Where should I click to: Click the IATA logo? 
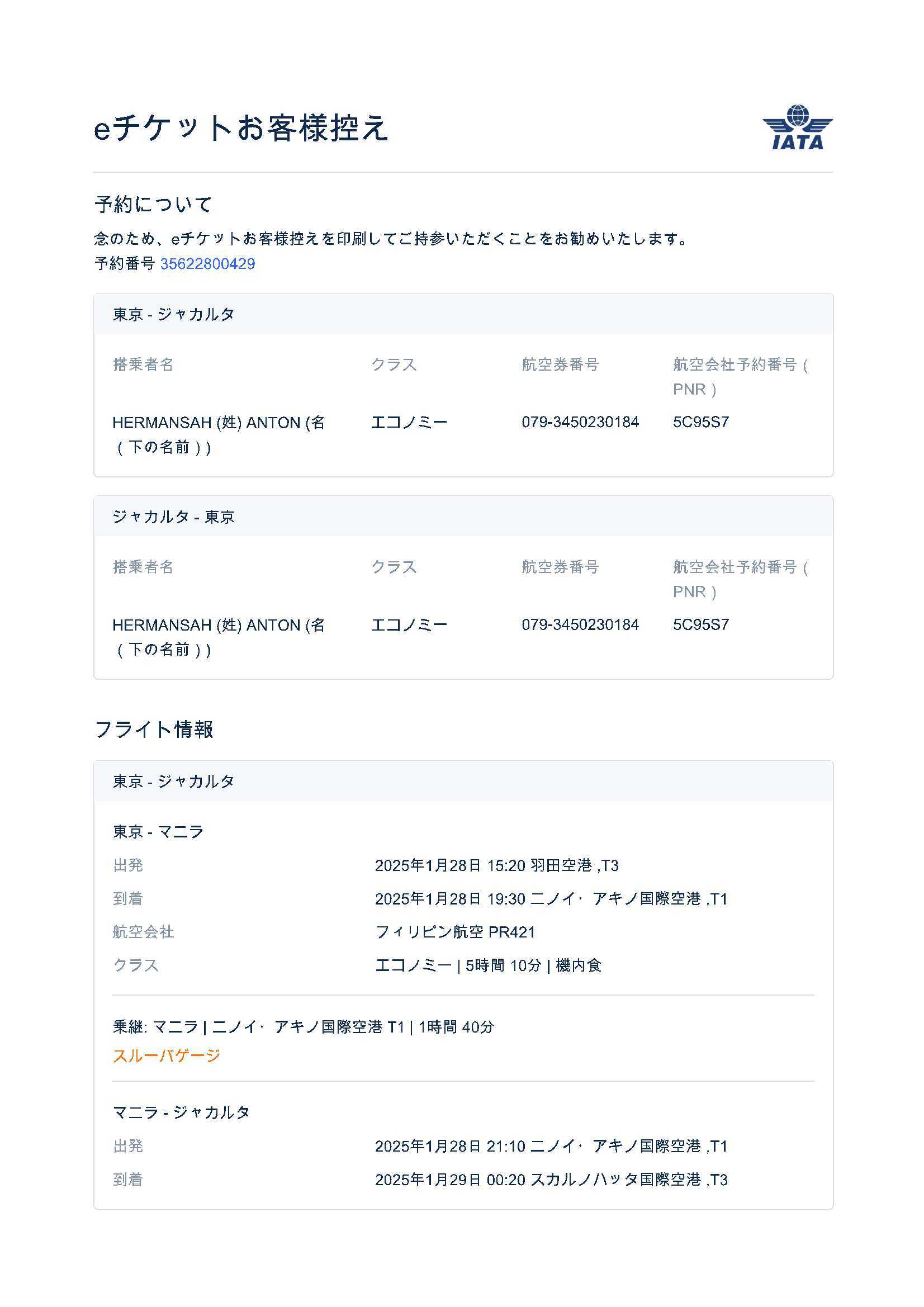[x=797, y=127]
